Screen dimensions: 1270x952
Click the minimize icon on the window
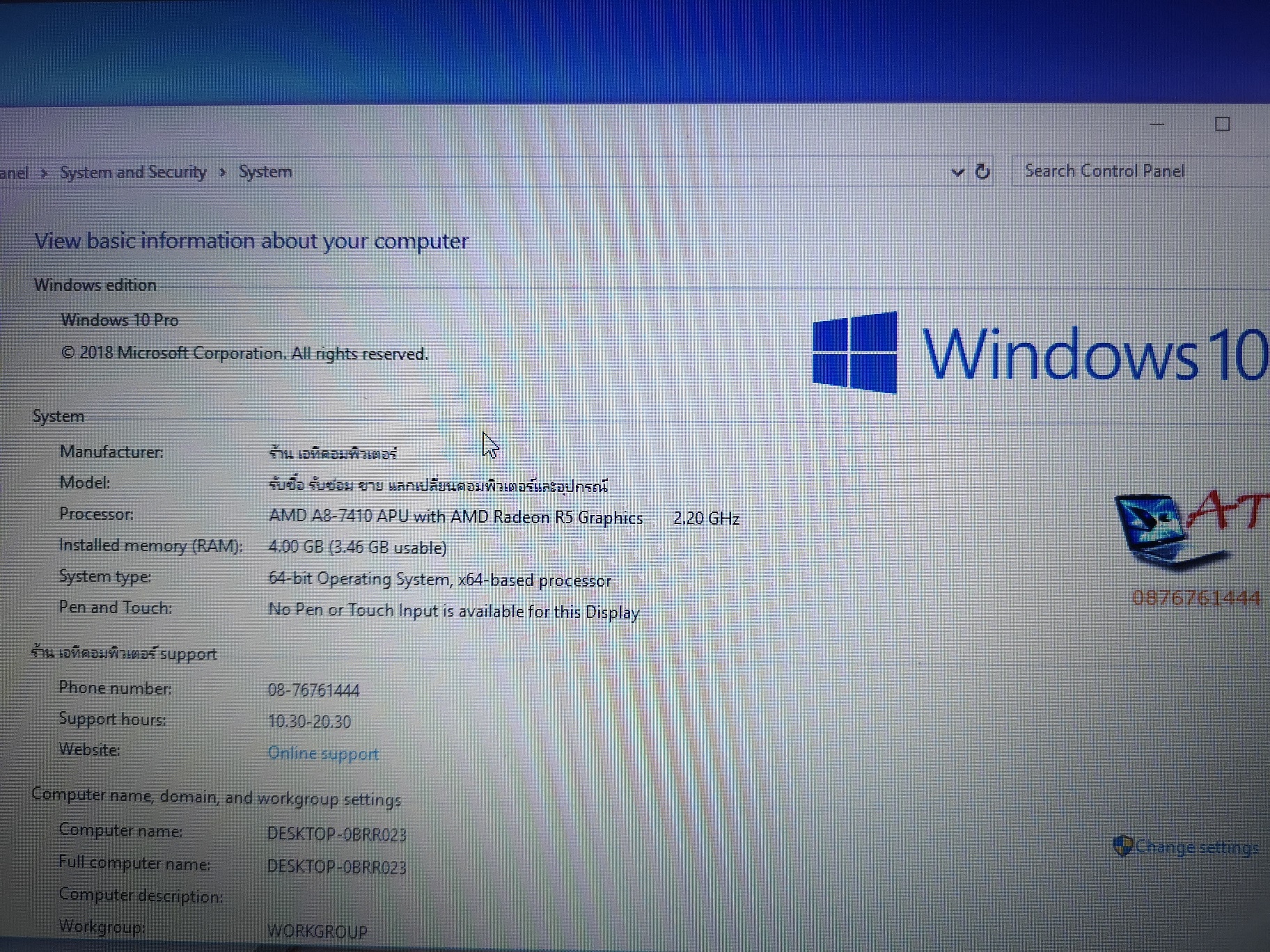[1157, 125]
